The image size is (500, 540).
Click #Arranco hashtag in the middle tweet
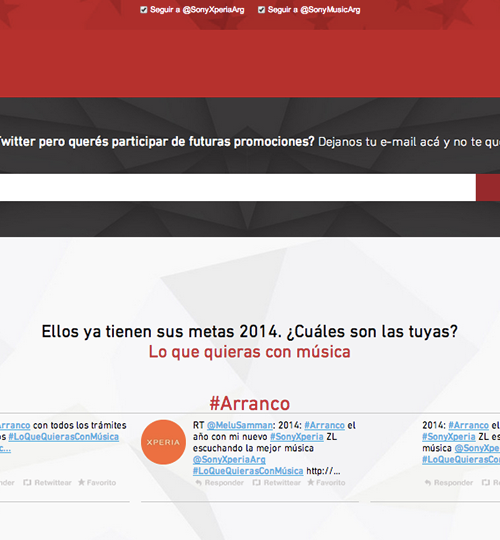(x=324, y=425)
